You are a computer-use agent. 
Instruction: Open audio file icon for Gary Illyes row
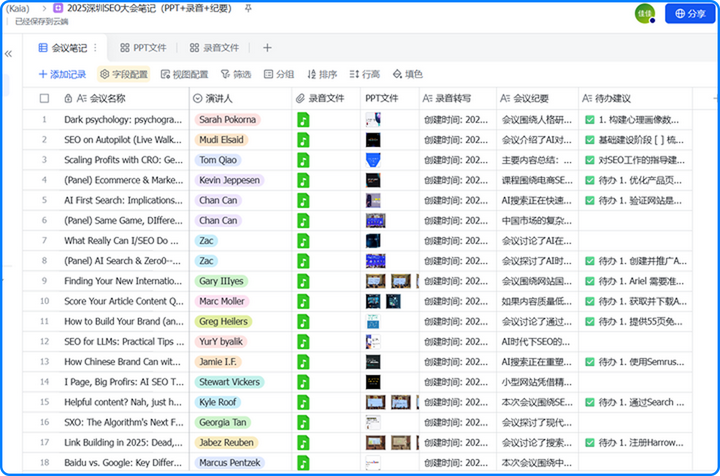(303, 281)
